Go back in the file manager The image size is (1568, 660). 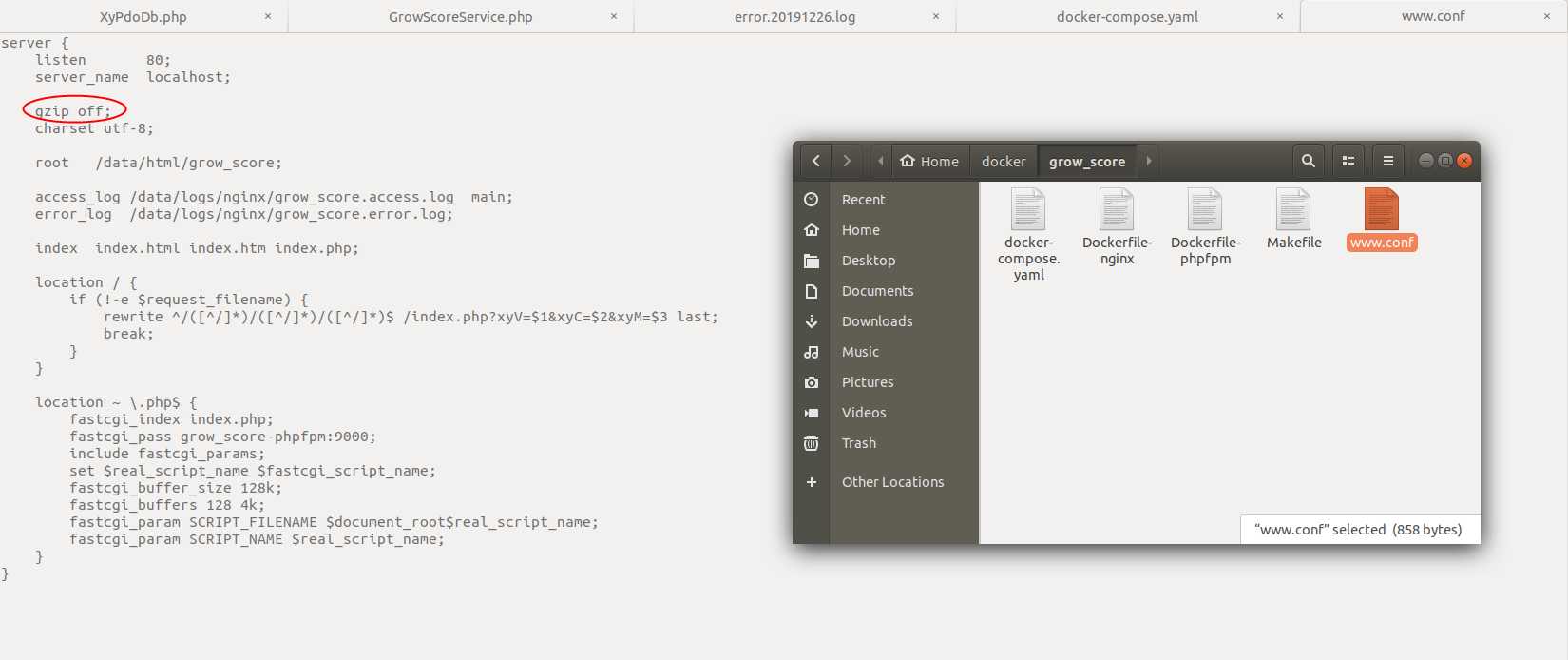coord(815,161)
